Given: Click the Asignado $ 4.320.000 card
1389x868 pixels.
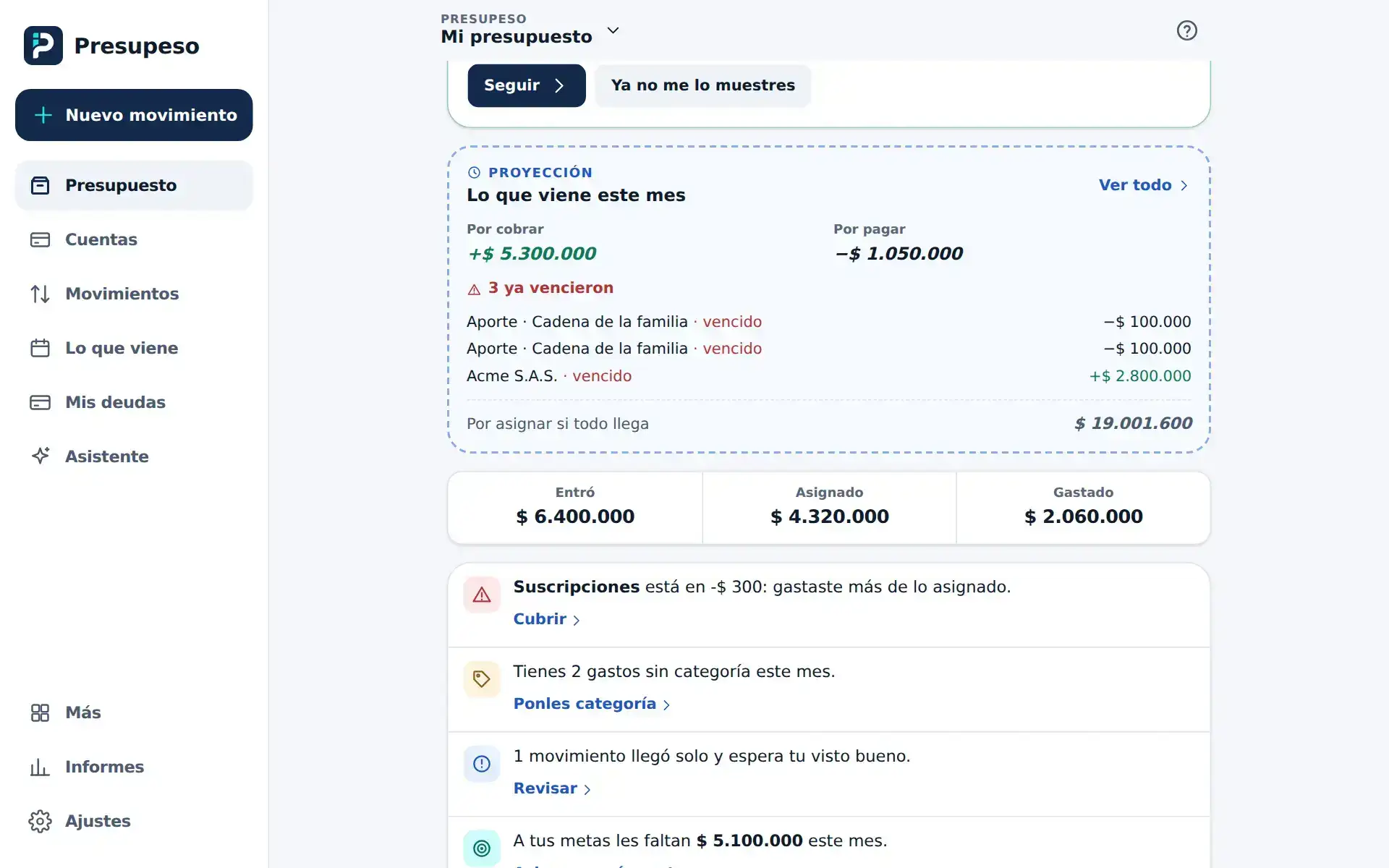Looking at the screenshot, I should 829,508.
